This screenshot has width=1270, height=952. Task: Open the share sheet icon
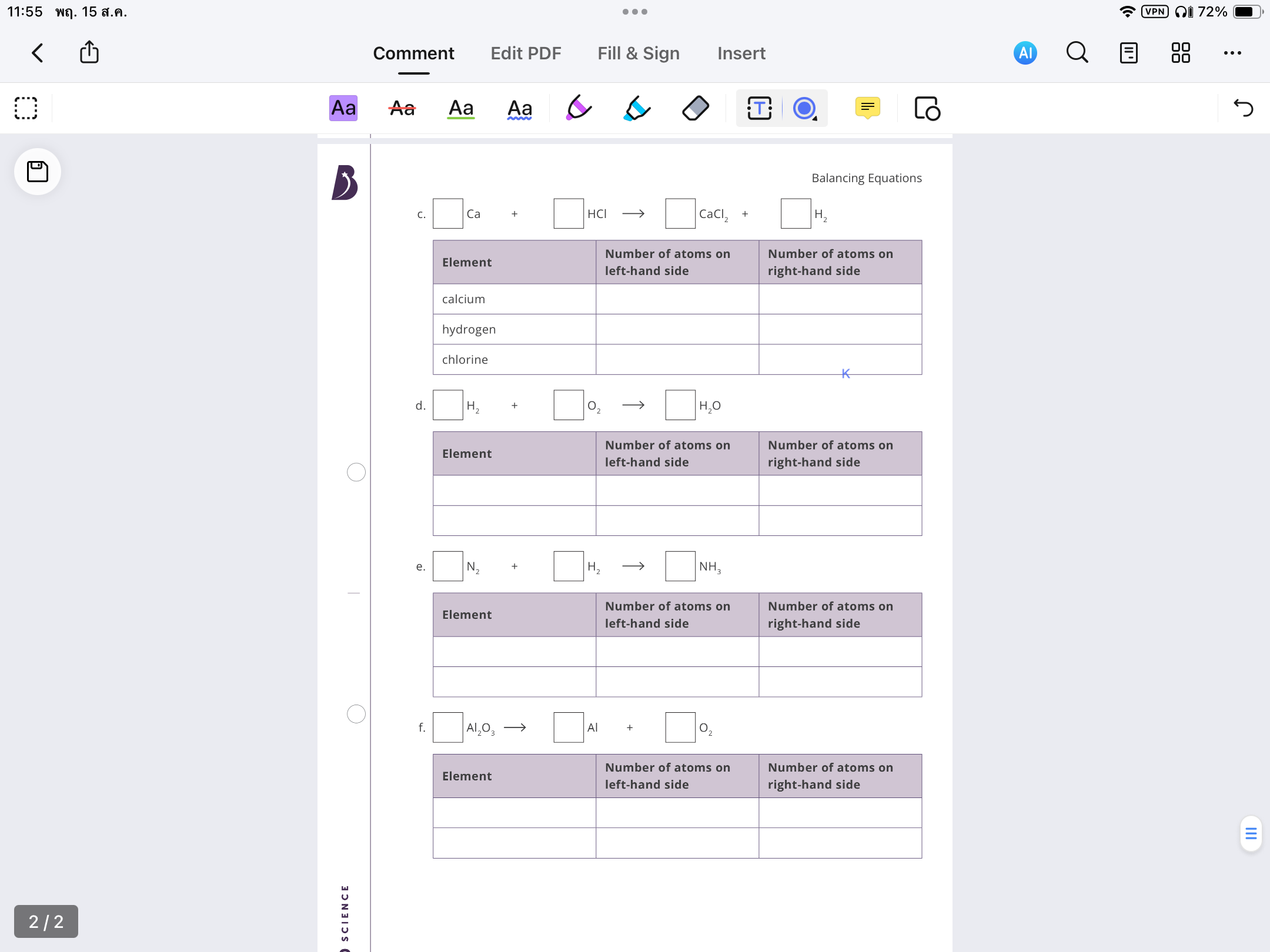click(x=89, y=52)
